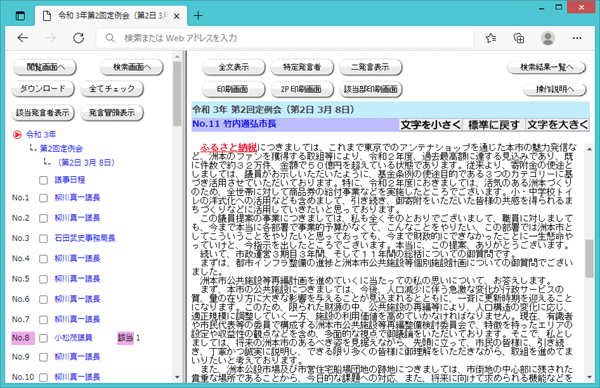Click the 特定発言者 button

302,67
